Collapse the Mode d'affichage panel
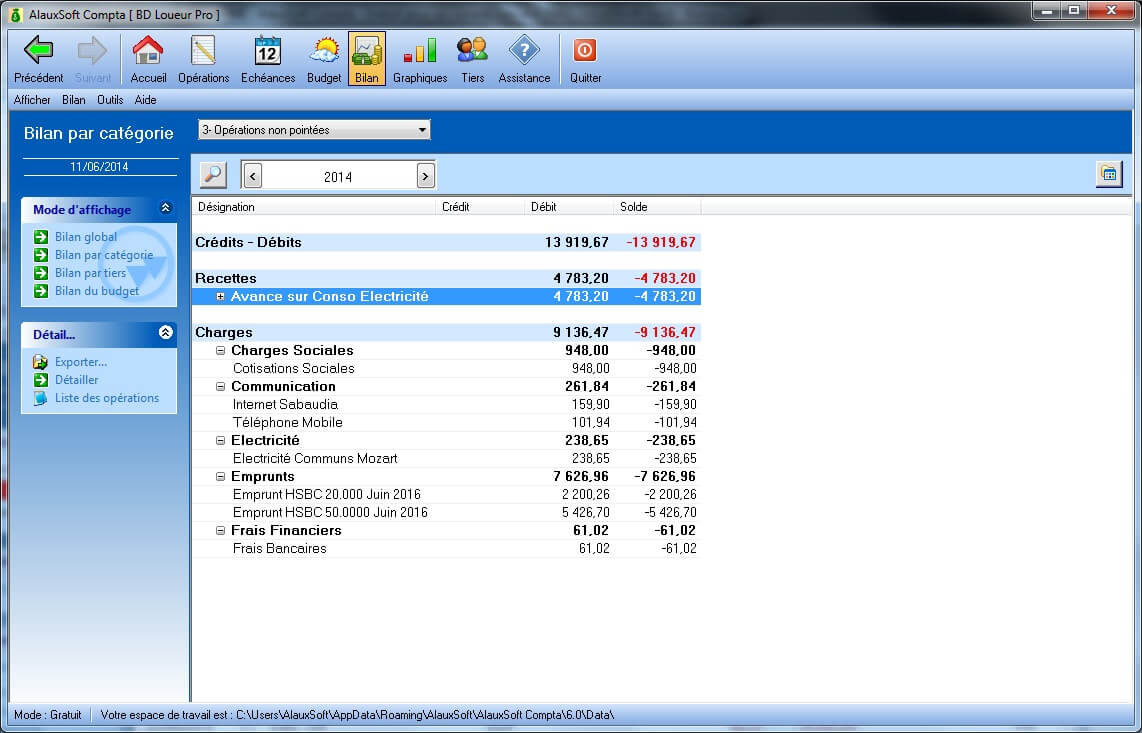Image resolution: width=1142 pixels, height=733 pixels. tap(166, 209)
